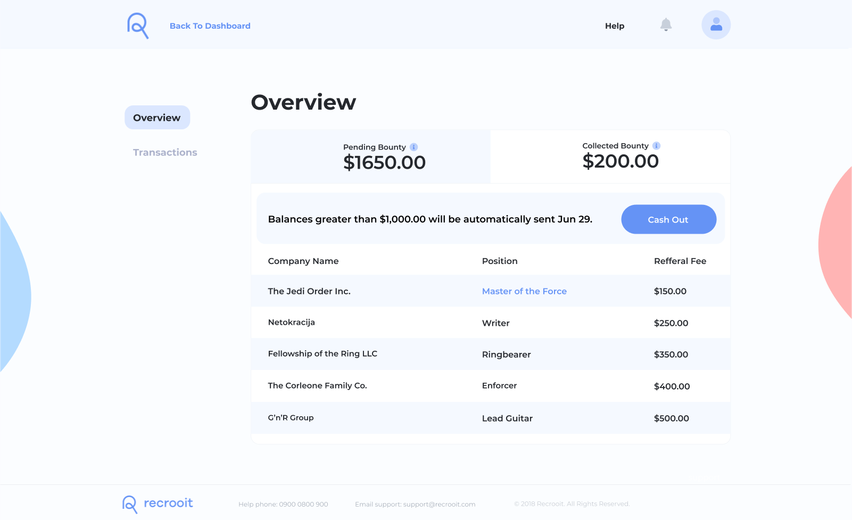Click the Cash Out button

point(668,220)
